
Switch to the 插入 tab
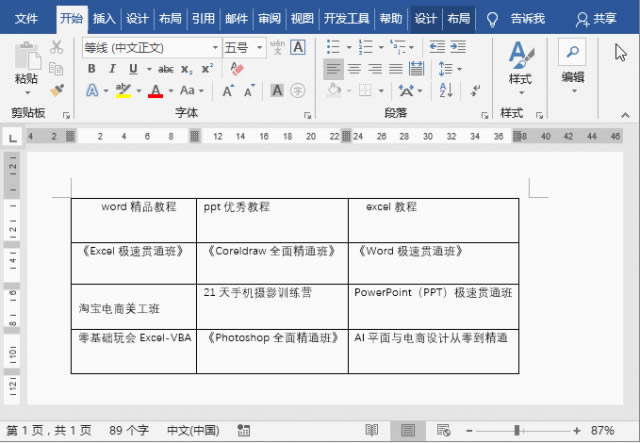point(104,19)
